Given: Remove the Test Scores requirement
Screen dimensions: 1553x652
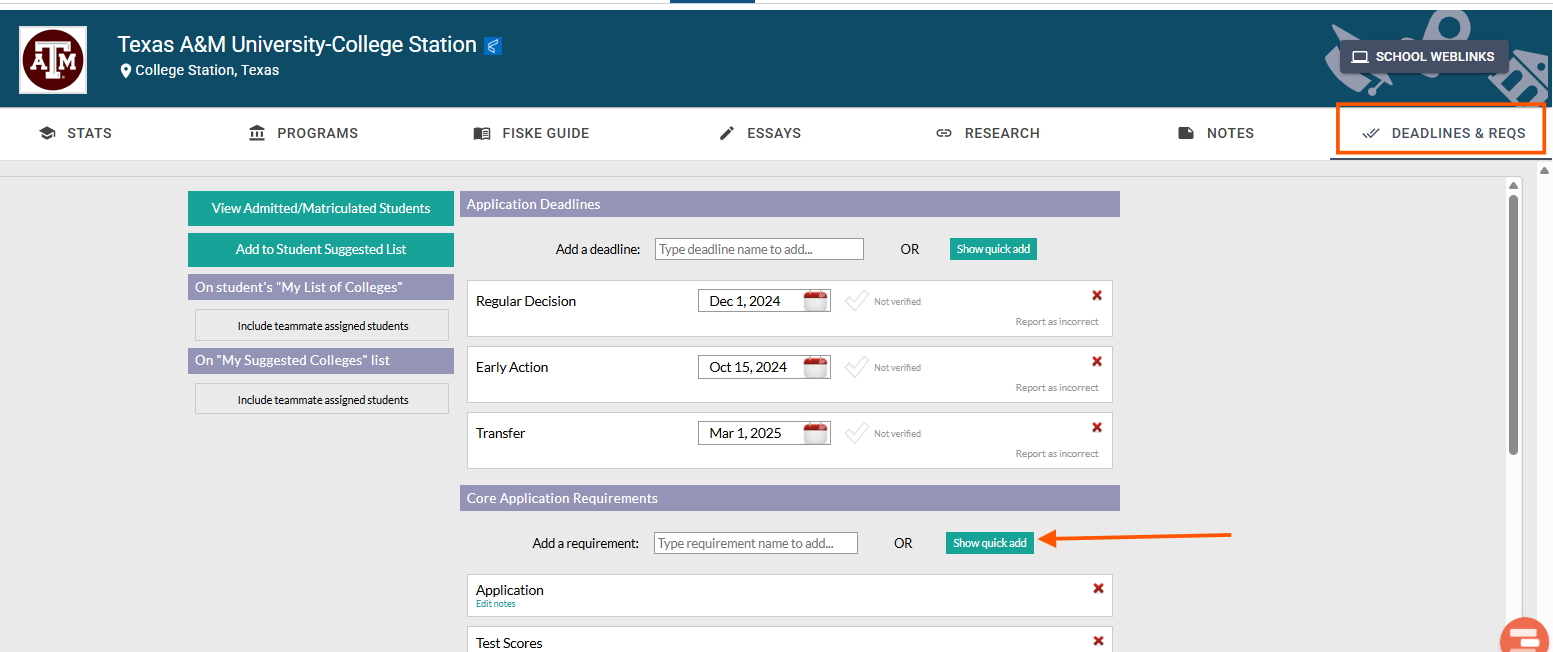Looking at the screenshot, I should 1098,641.
